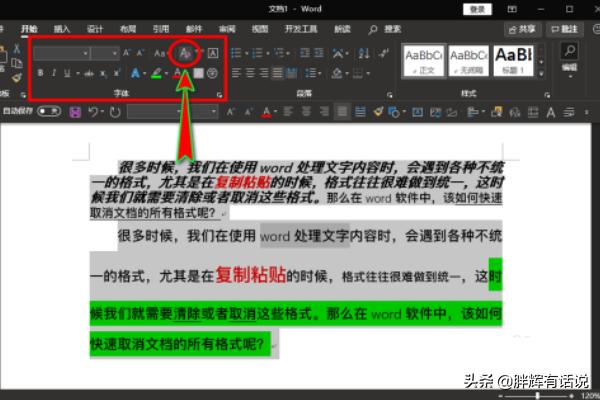Toggle Center alignment in paragraph group
The image size is (600, 400).
point(250,73)
